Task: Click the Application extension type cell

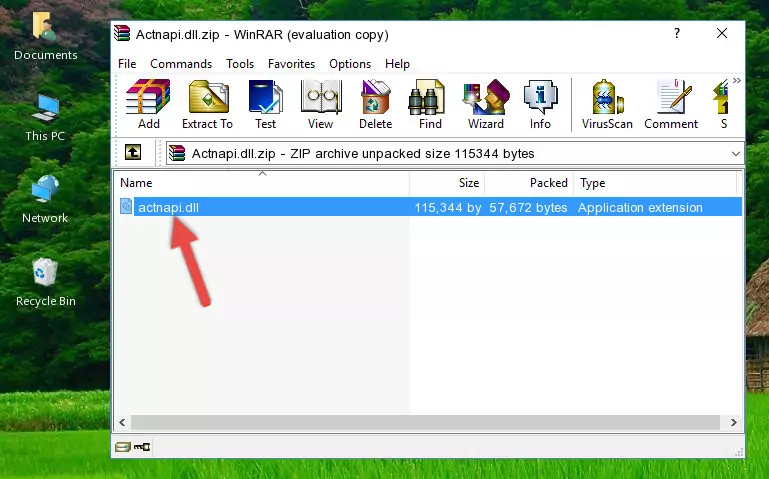Action: tap(640, 207)
